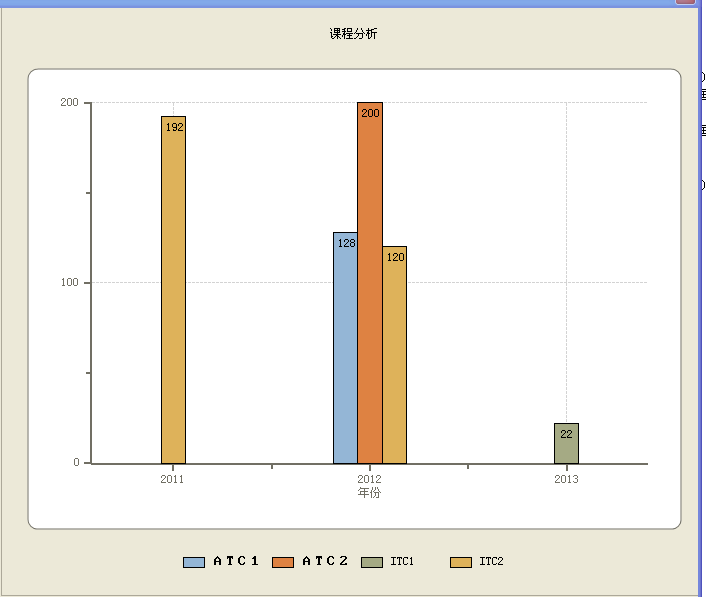Click the chart title 课程分析
708x597 pixels.
coord(353,33)
